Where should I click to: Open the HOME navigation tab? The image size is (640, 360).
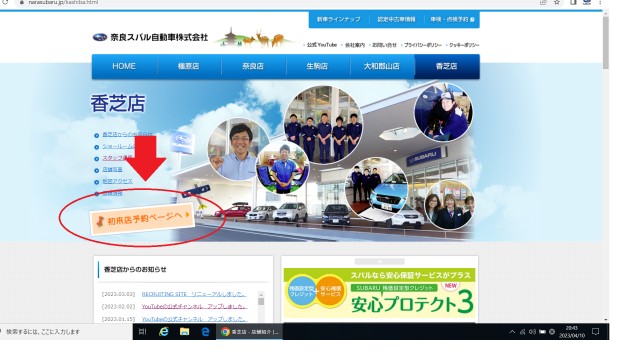pyautogui.click(x=124, y=66)
